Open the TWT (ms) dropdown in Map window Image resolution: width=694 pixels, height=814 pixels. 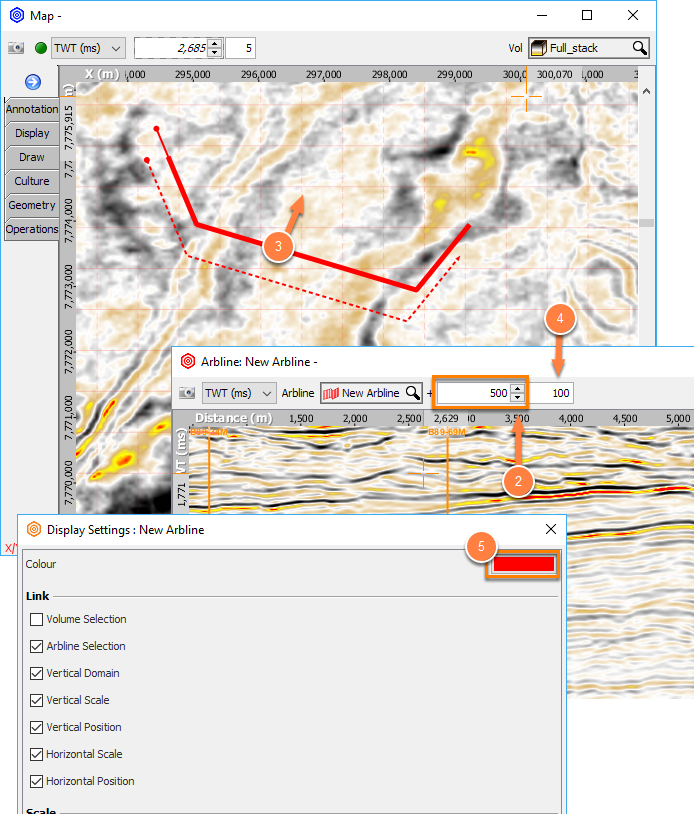[x=88, y=48]
